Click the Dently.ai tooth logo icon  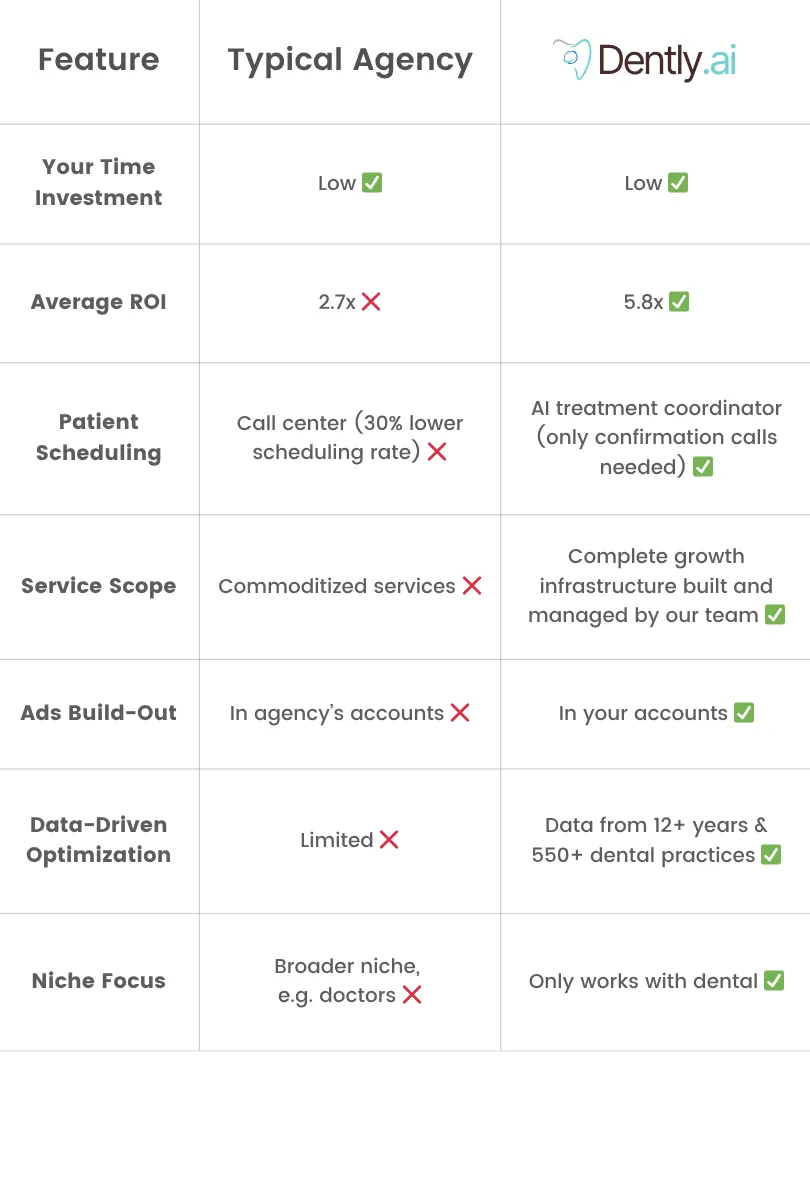click(571, 59)
